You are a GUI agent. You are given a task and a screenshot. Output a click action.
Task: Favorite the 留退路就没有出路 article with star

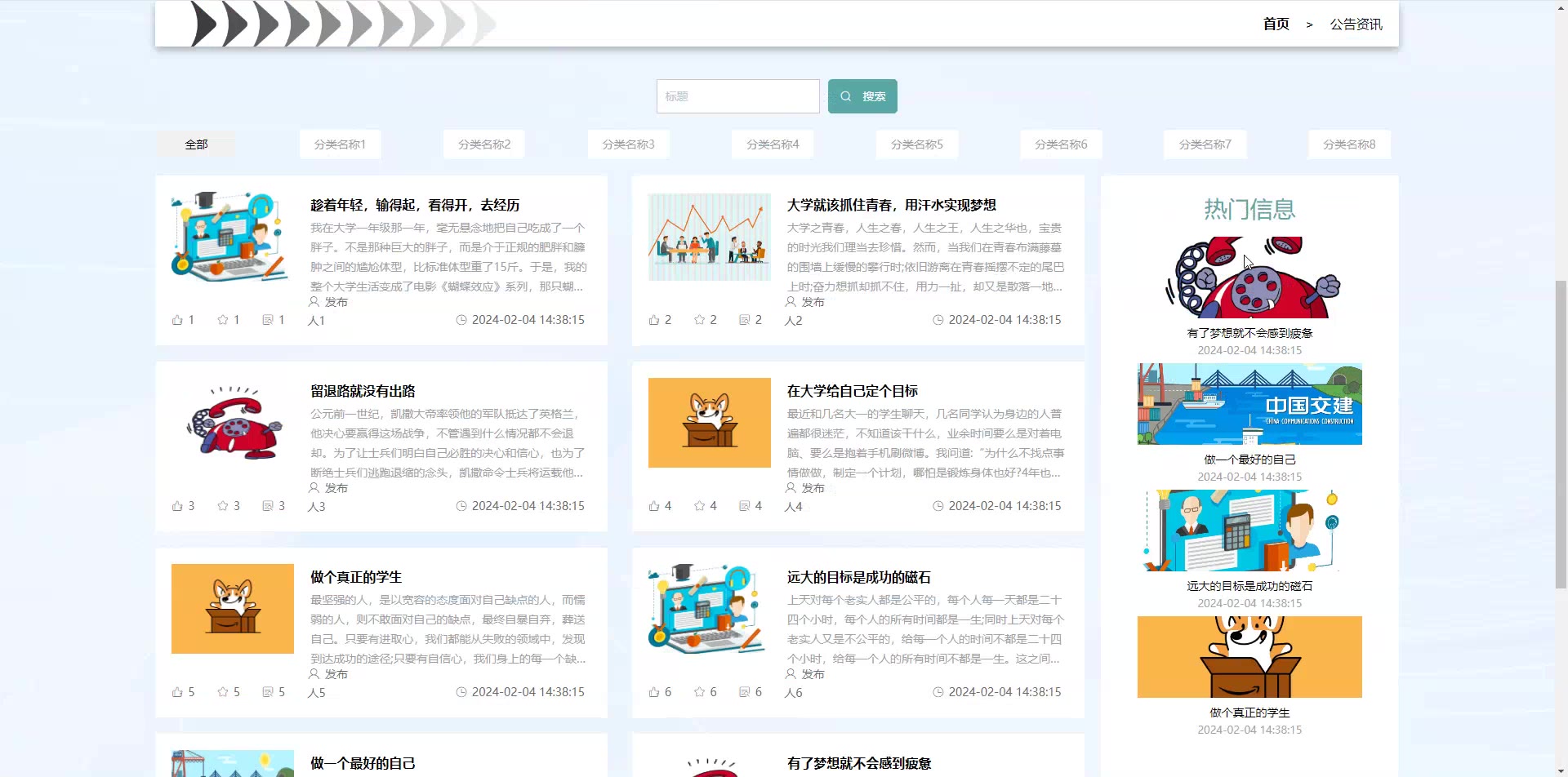click(223, 506)
